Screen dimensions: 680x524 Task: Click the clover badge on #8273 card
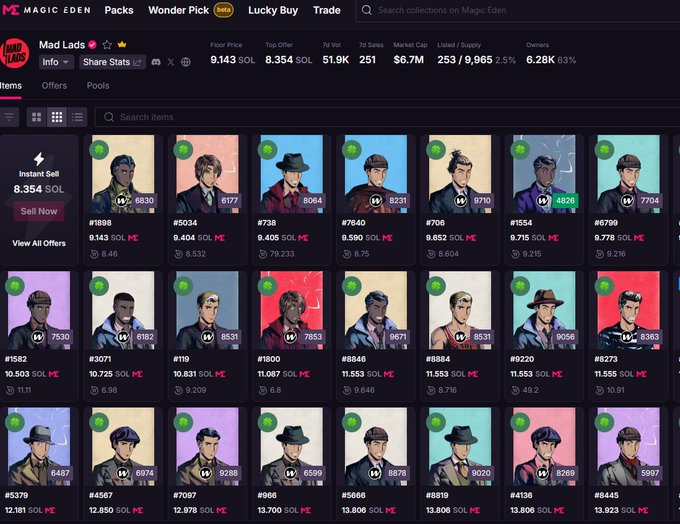tap(604, 286)
